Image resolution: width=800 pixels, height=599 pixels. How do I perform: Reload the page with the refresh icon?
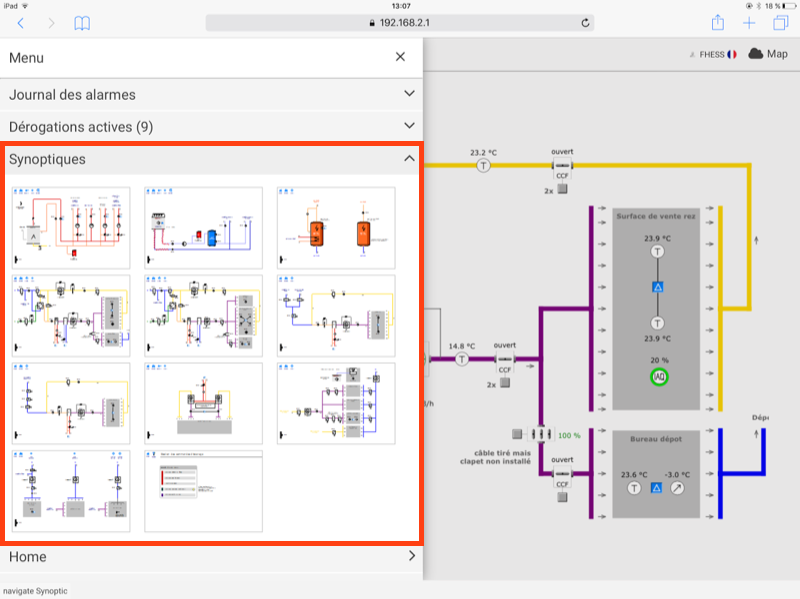tap(585, 23)
